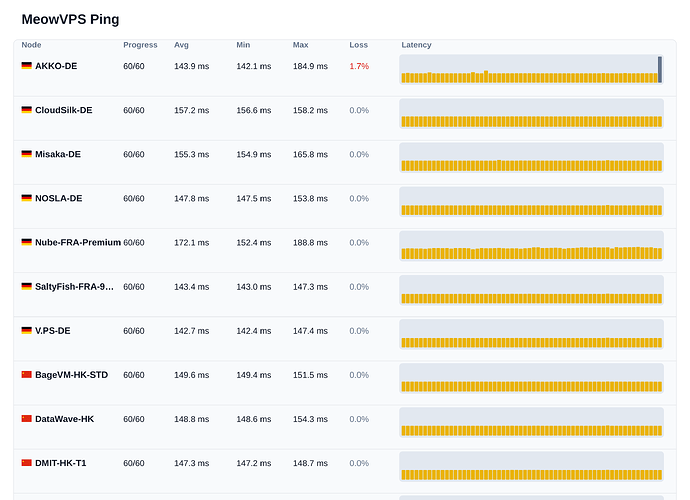Click the German flag icon beside NOSLA-DE
The height and width of the screenshot is (500, 690).
pyautogui.click(x=26, y=198)
